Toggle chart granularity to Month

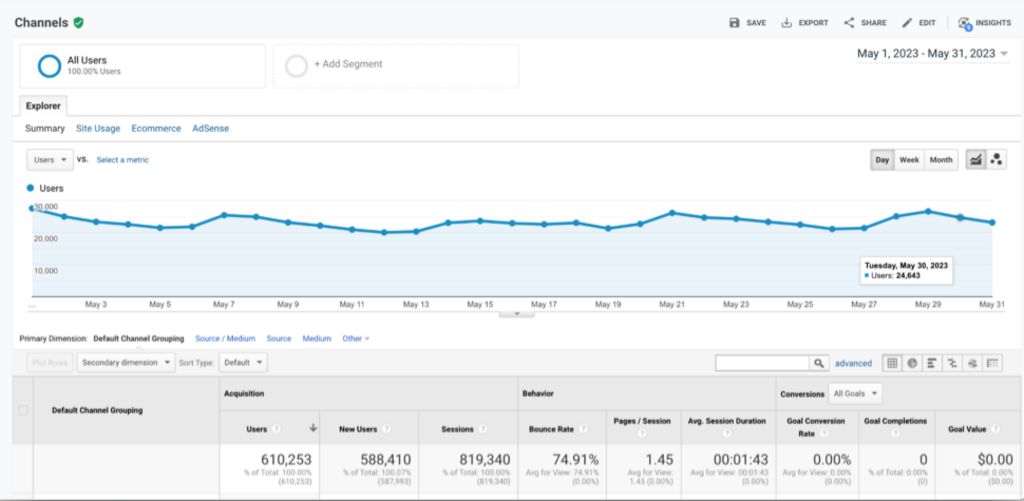941,160
